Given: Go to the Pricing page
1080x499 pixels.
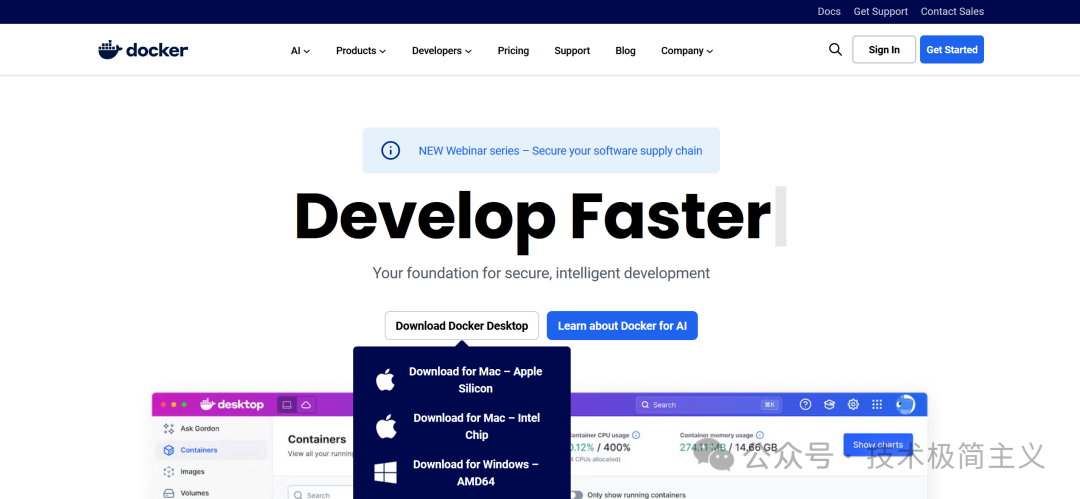Looking at the screenshot, I should [x=513, y=51].
